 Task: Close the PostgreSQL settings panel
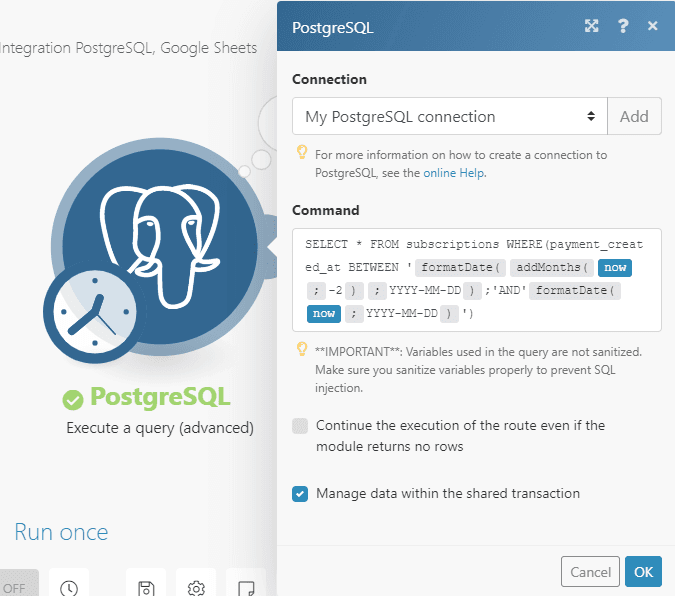click(x=652, y=27)
